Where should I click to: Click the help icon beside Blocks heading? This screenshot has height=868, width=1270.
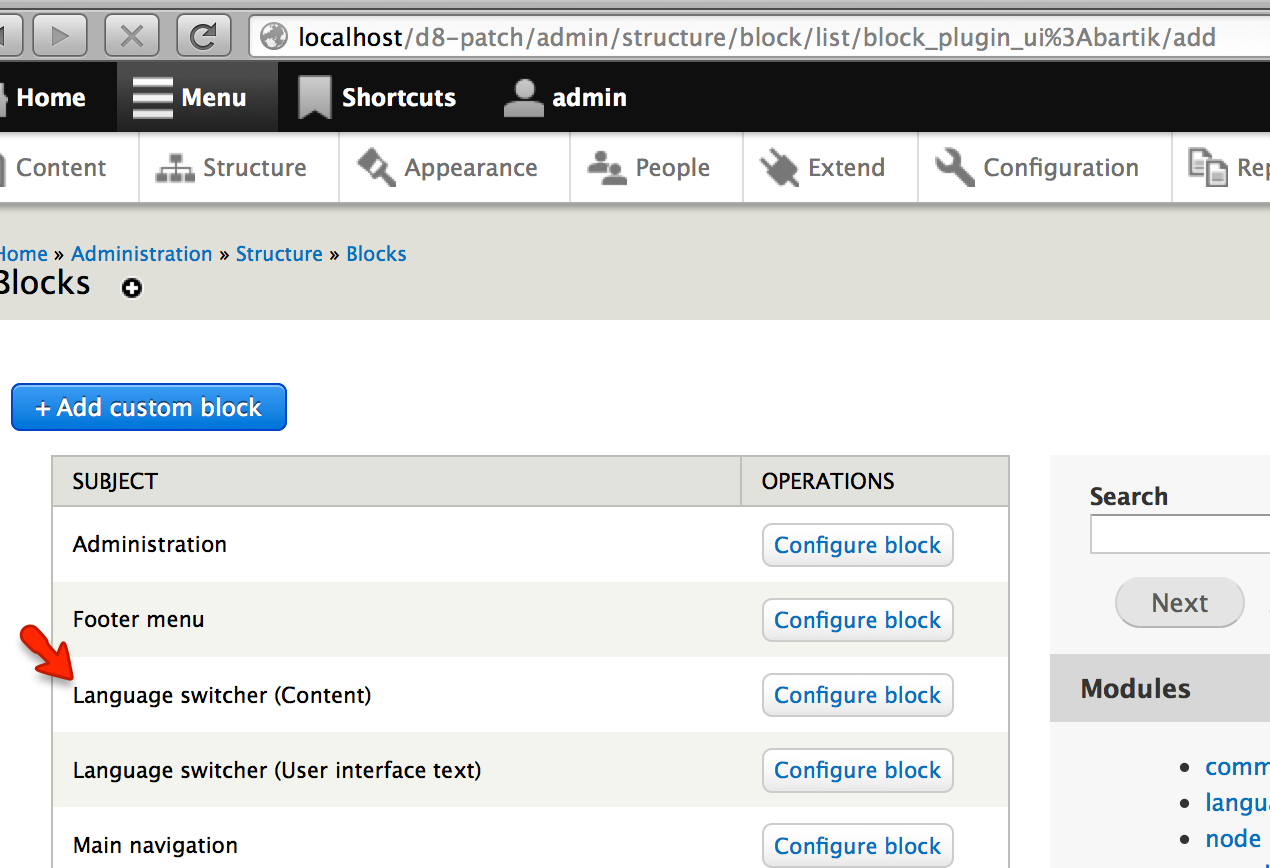coord(132,288)
